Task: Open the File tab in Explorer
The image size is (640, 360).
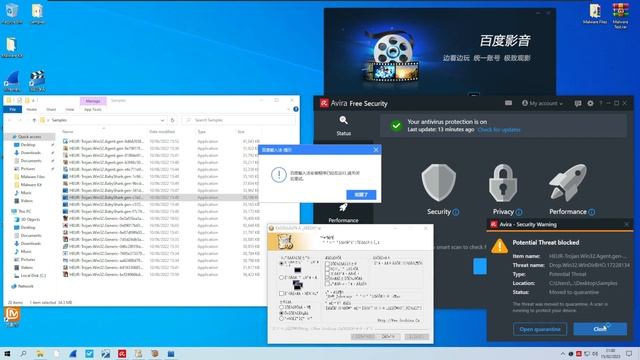Action: [x=13, y=109]
